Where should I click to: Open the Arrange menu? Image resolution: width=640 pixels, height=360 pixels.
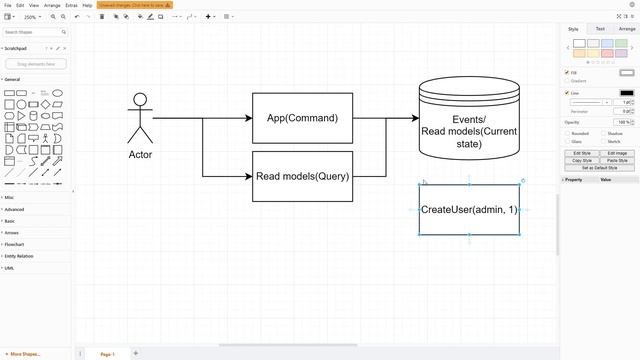tap(52, 5)
